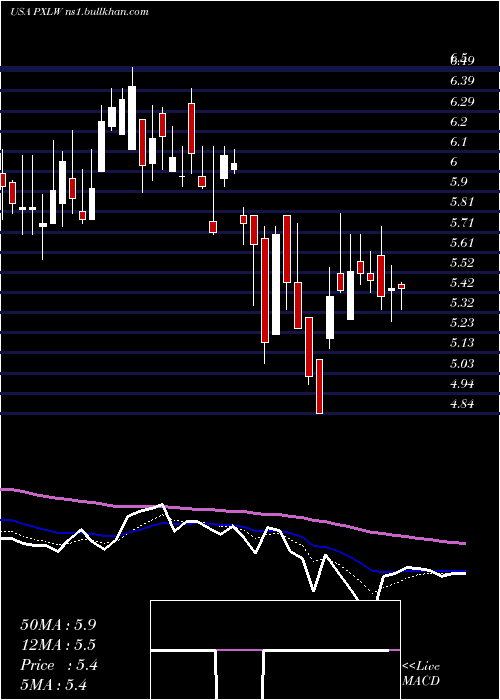This screenshot has width=500, height=700.
Task: Click the 5.61 price axis label
Action: [x=462, y=242]
